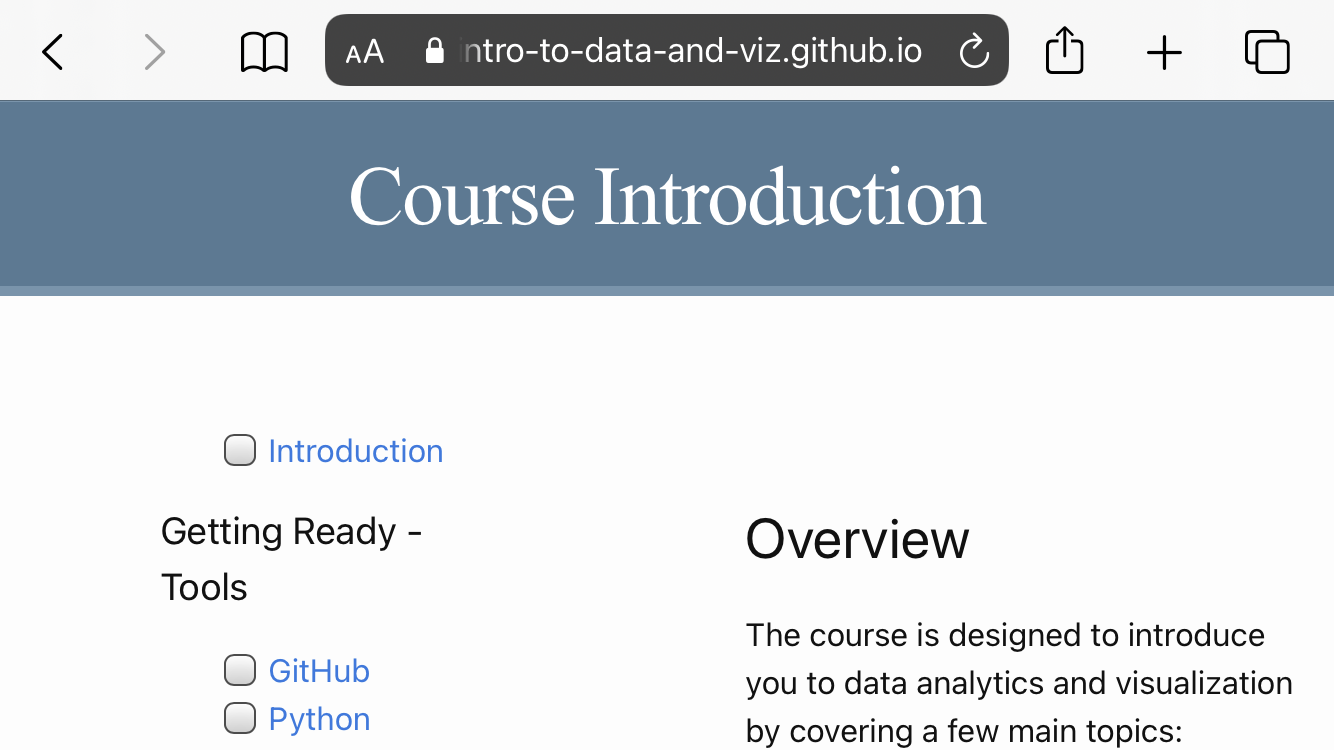Open the Introduction link
The height and width of the screenshot is (750, 1334).
(x=356, y=451)
